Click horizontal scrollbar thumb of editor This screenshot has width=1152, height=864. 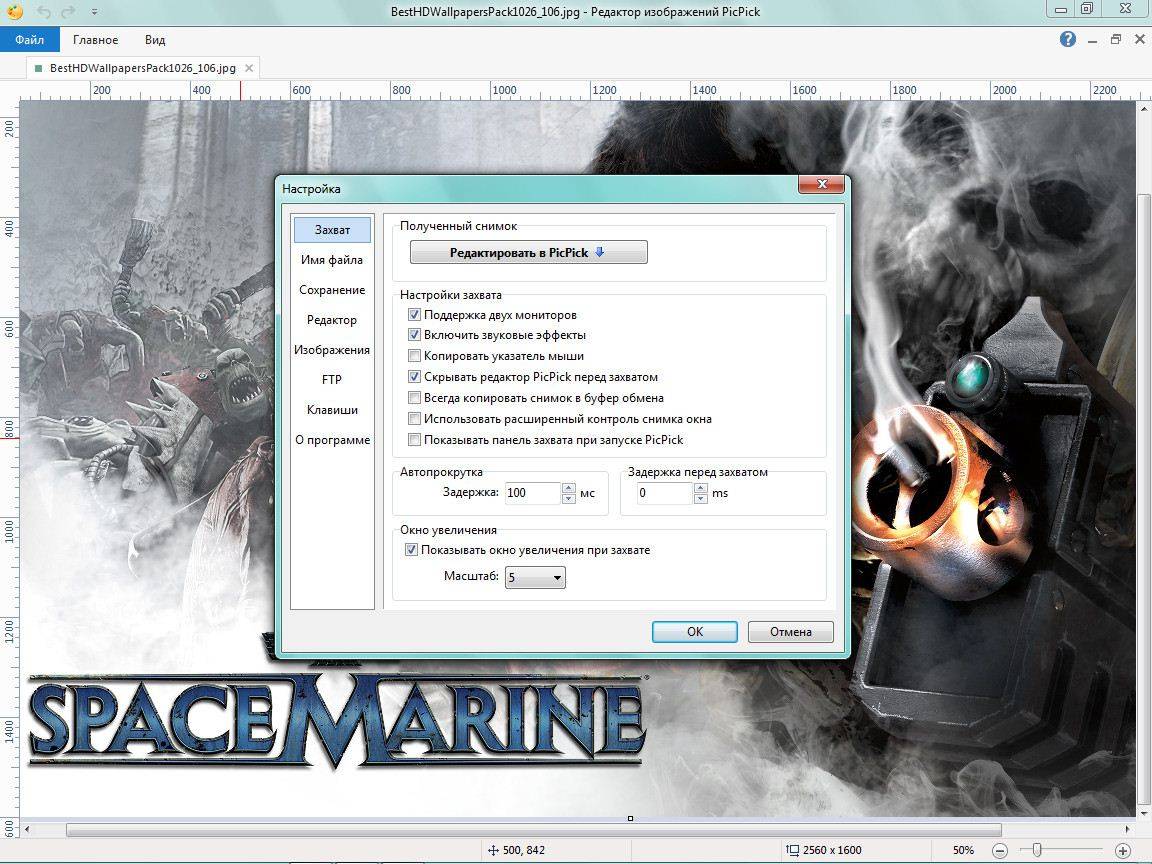click(533, 829)
